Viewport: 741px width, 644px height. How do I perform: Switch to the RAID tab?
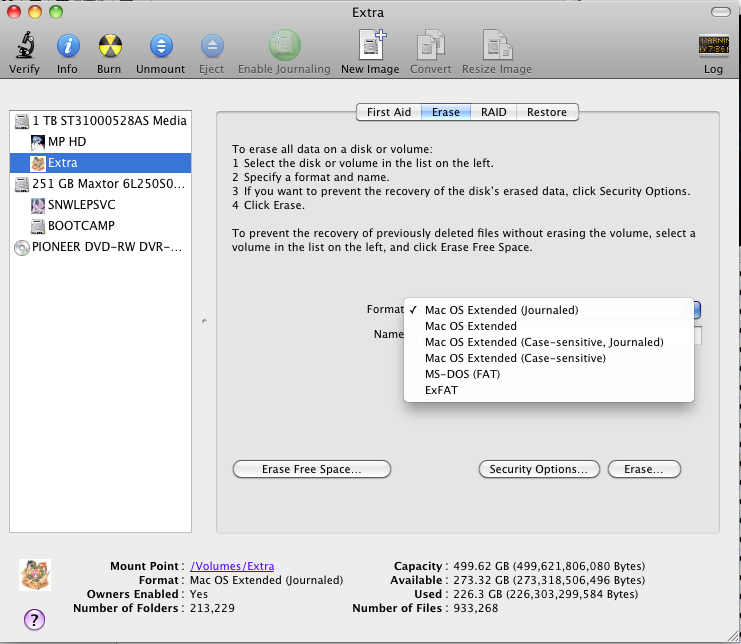(x=493, y=112)
